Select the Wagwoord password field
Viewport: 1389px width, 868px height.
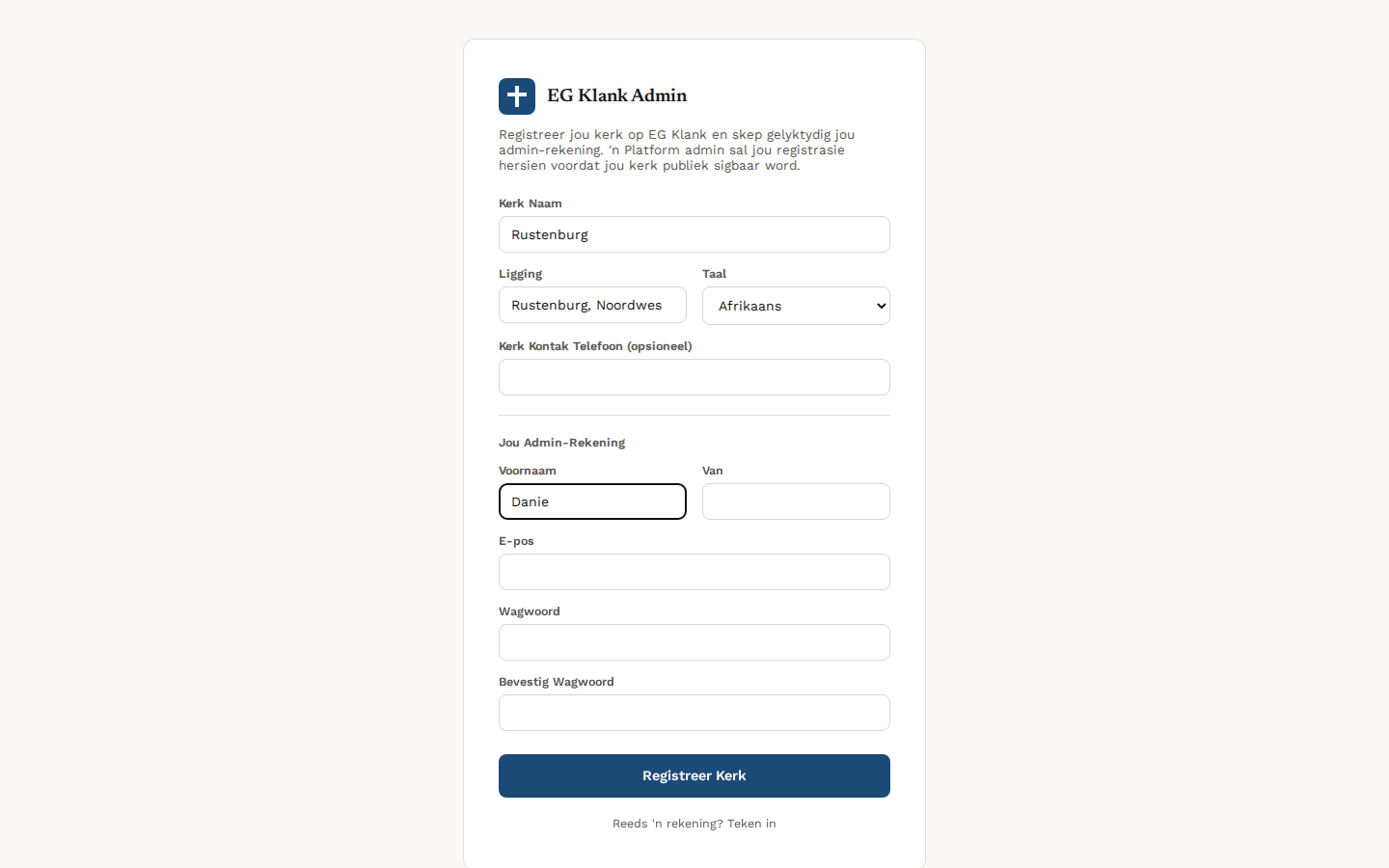(694, 642)
